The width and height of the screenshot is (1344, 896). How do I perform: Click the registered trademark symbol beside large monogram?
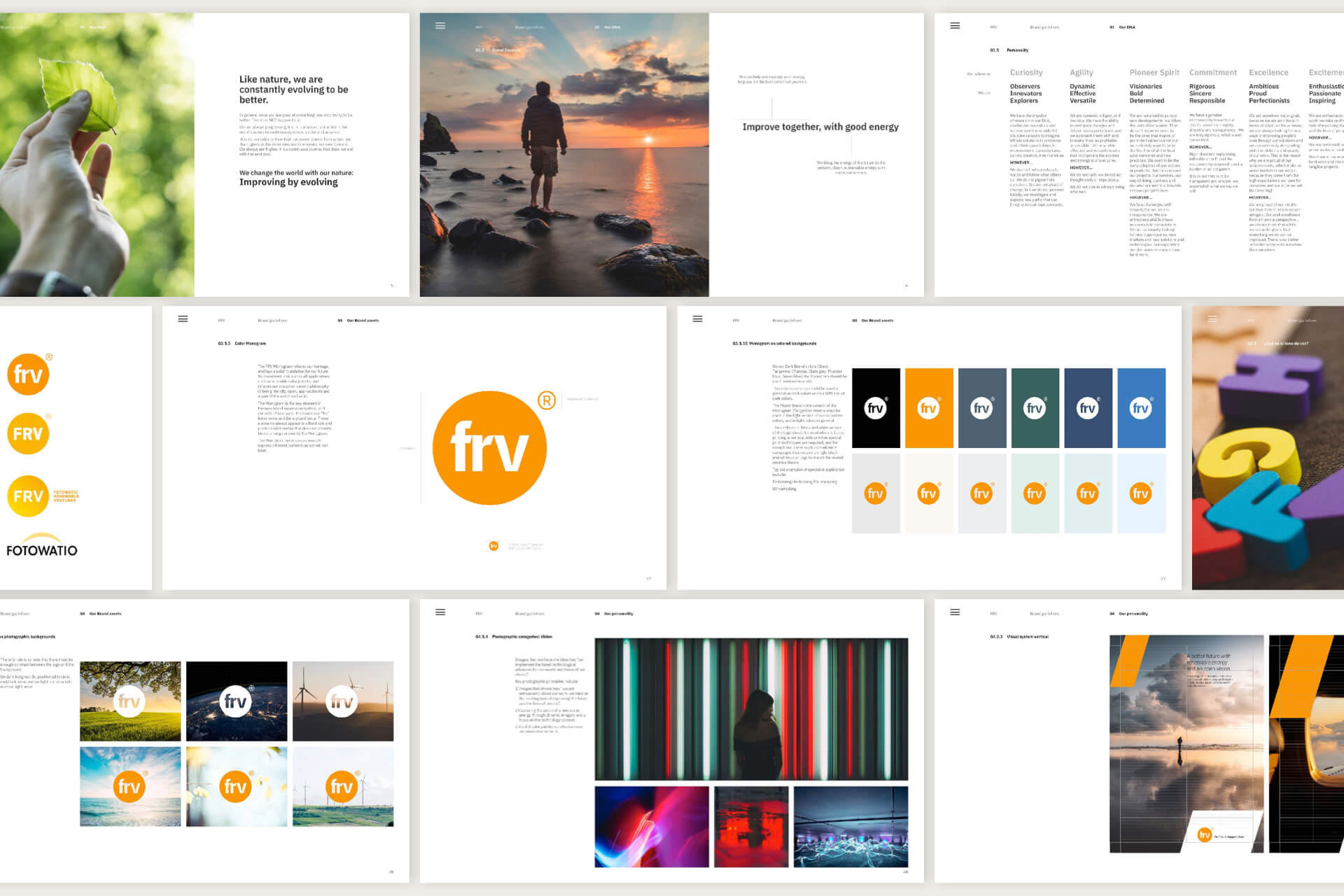pyautogui.click(x=547, y=400)
